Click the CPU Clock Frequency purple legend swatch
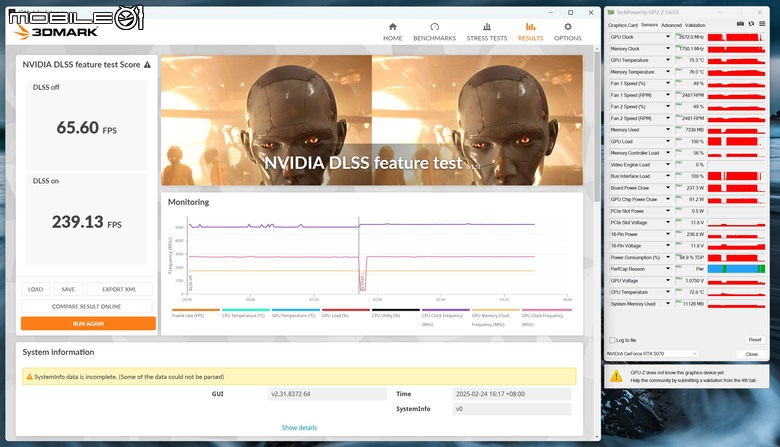The image size is (780, 447). pyautogui.click(x=446, y=310)
